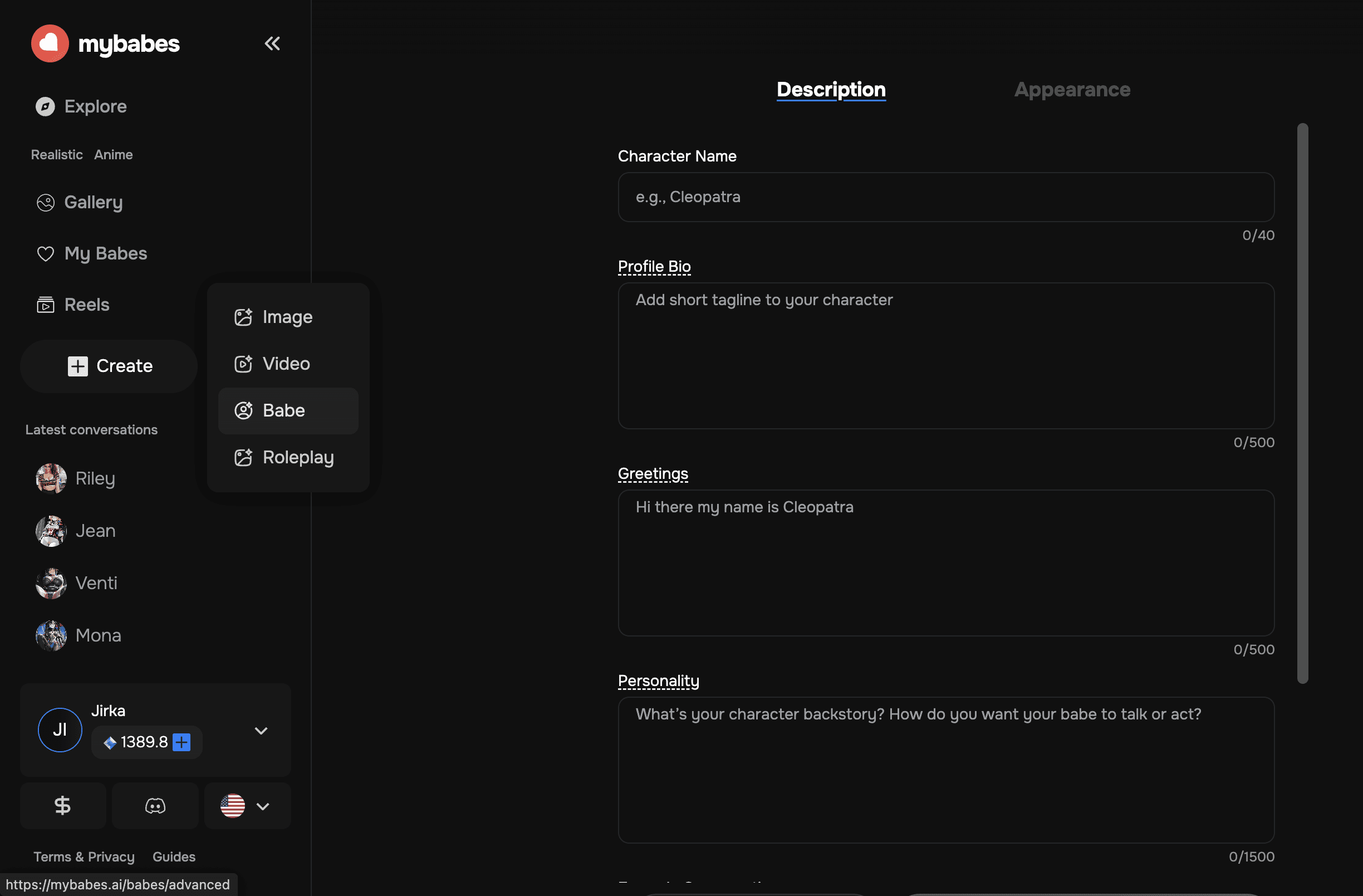Click the mybabes logo icon
1363x896 pixels.
50,43
